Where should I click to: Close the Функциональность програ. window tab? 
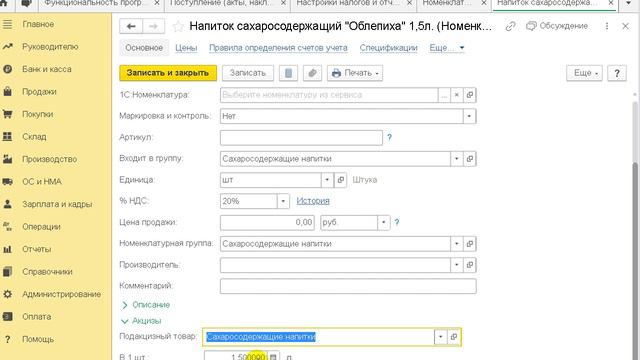[157, 3]
